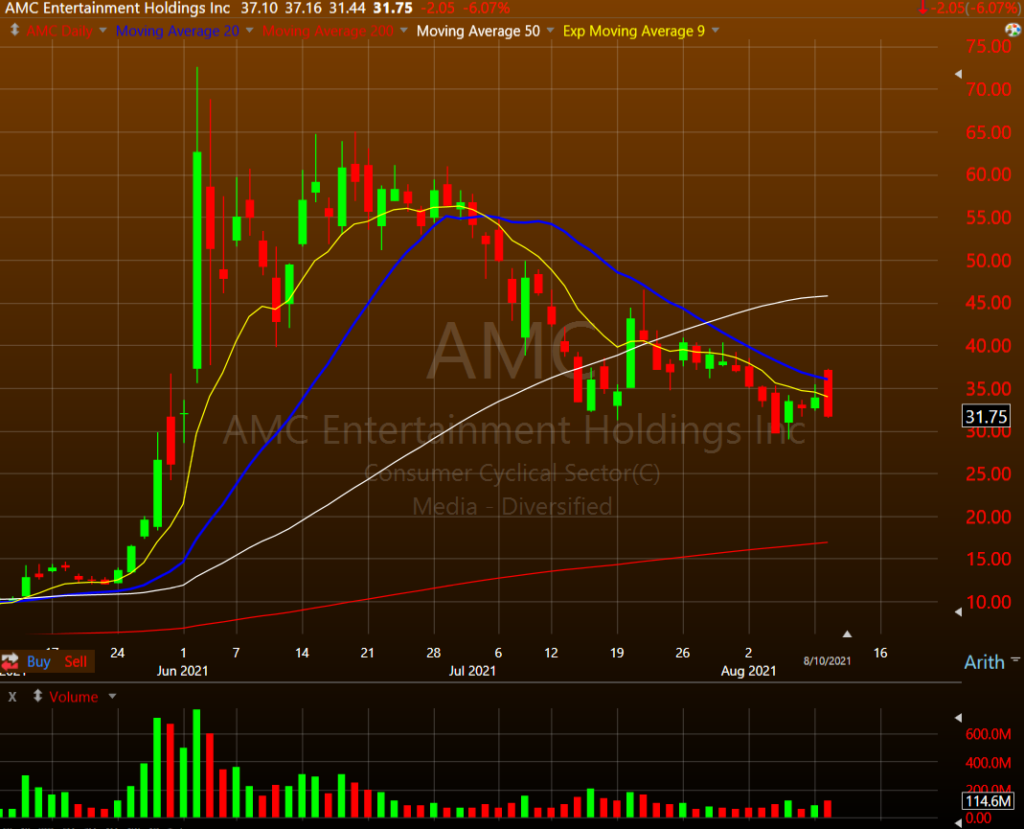The image size is (1024, 829).
Task: Open the AMC Daily dropdown arrow
Action: (x=103, y=31)
